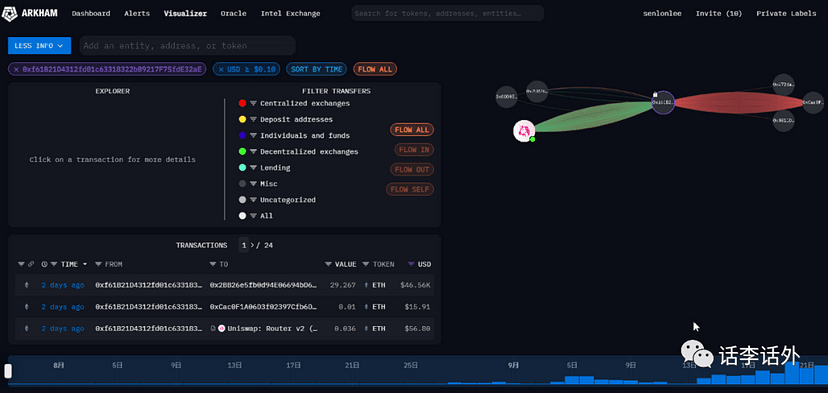This screenshot has height=393, width=828.
Task: Toggle the Lending teal filter dot
Action: (242, 167)
